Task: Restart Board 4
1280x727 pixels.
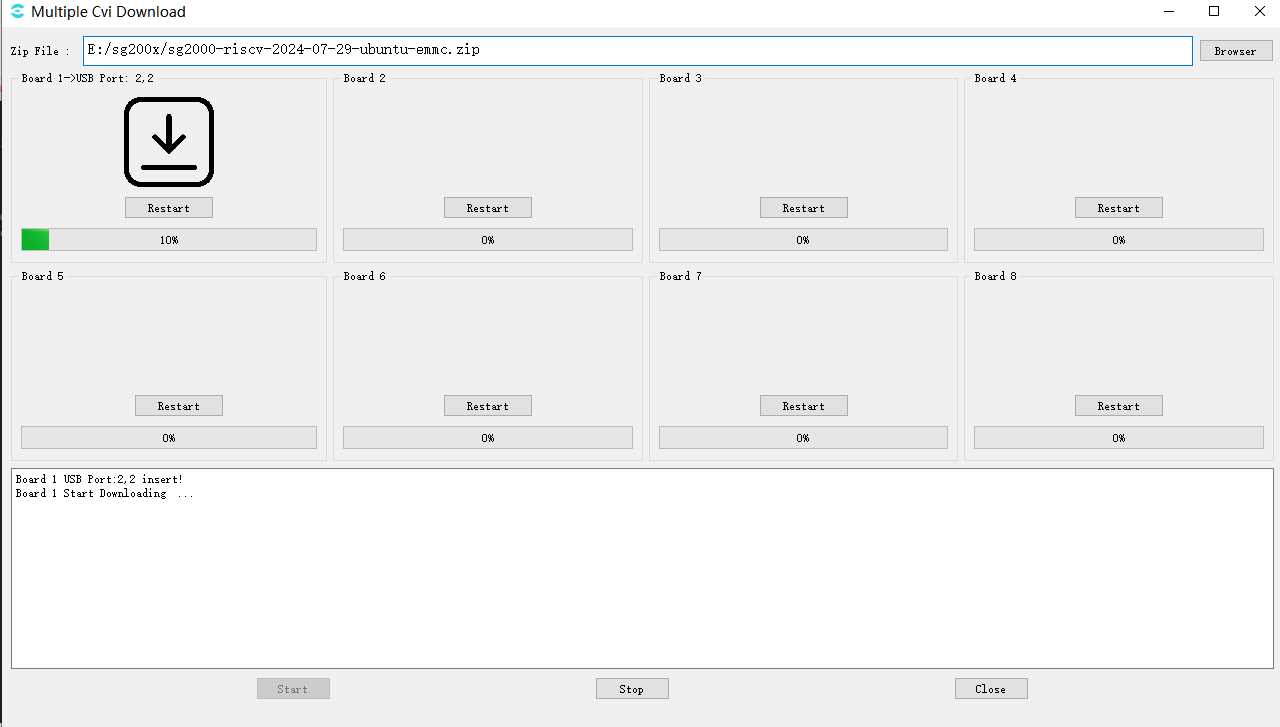Action: click(x=1119, y=208)
